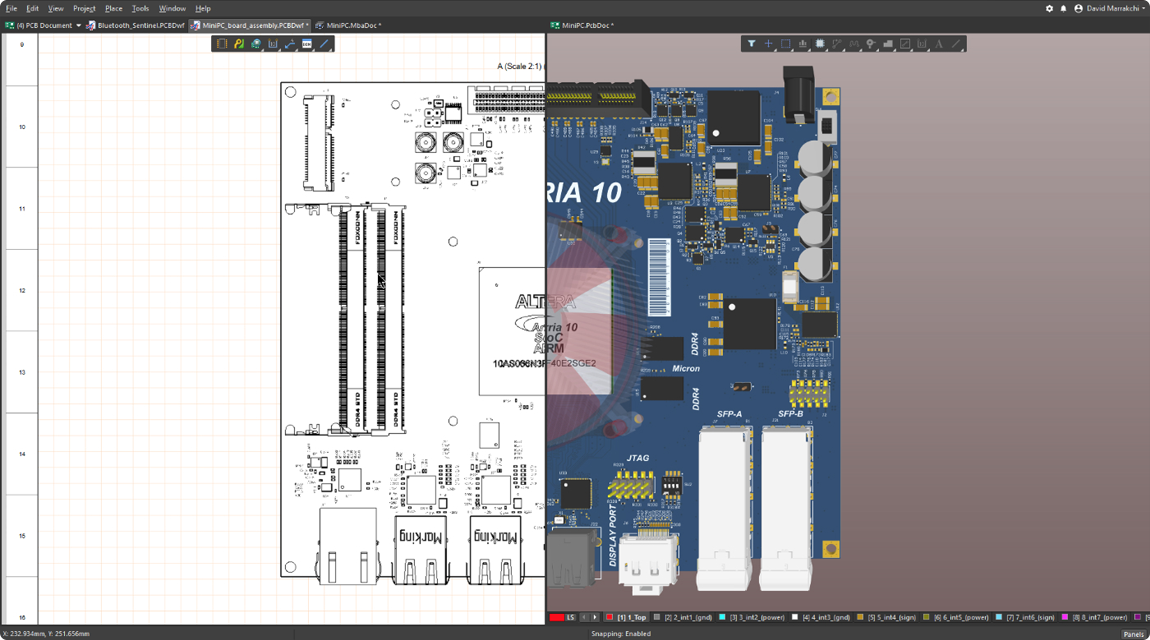Screen dimensions: 1150x640
Task: Open notifications bell icon
Action: [1063, 8]
